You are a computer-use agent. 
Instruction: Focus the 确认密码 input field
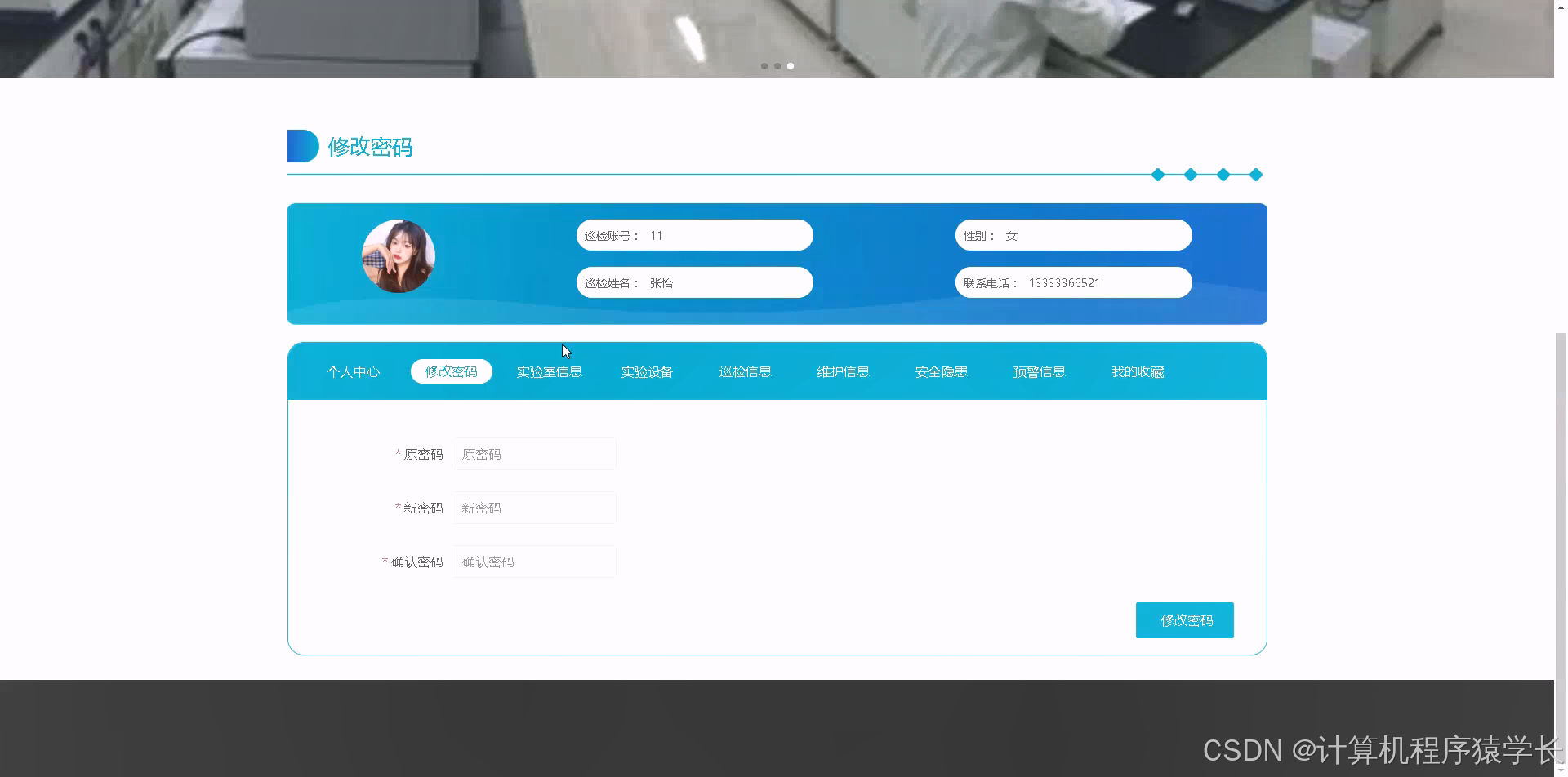click(x=534, y=562)
